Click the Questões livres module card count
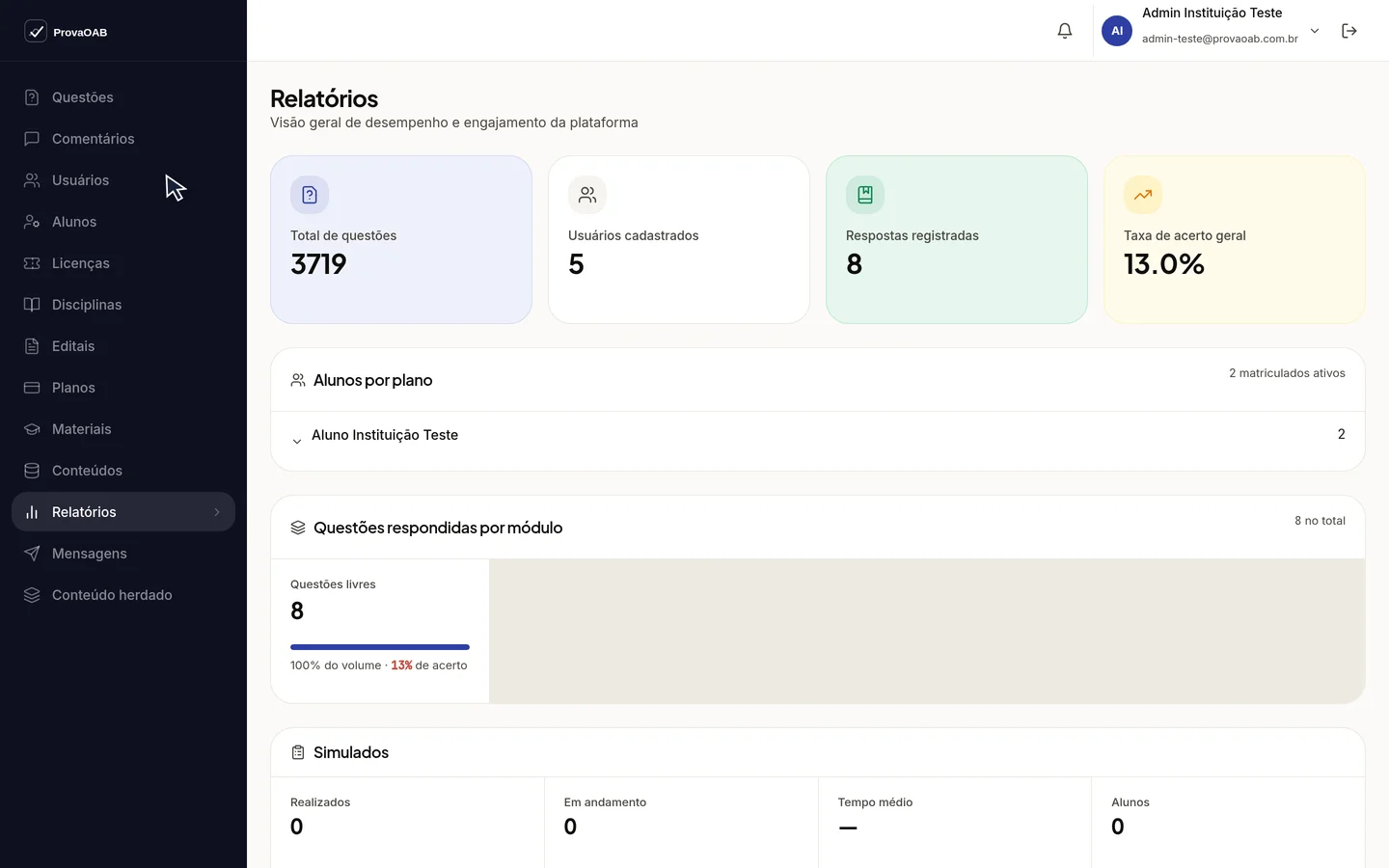This screenshot has width=1389, height=868. pos(297,610)
